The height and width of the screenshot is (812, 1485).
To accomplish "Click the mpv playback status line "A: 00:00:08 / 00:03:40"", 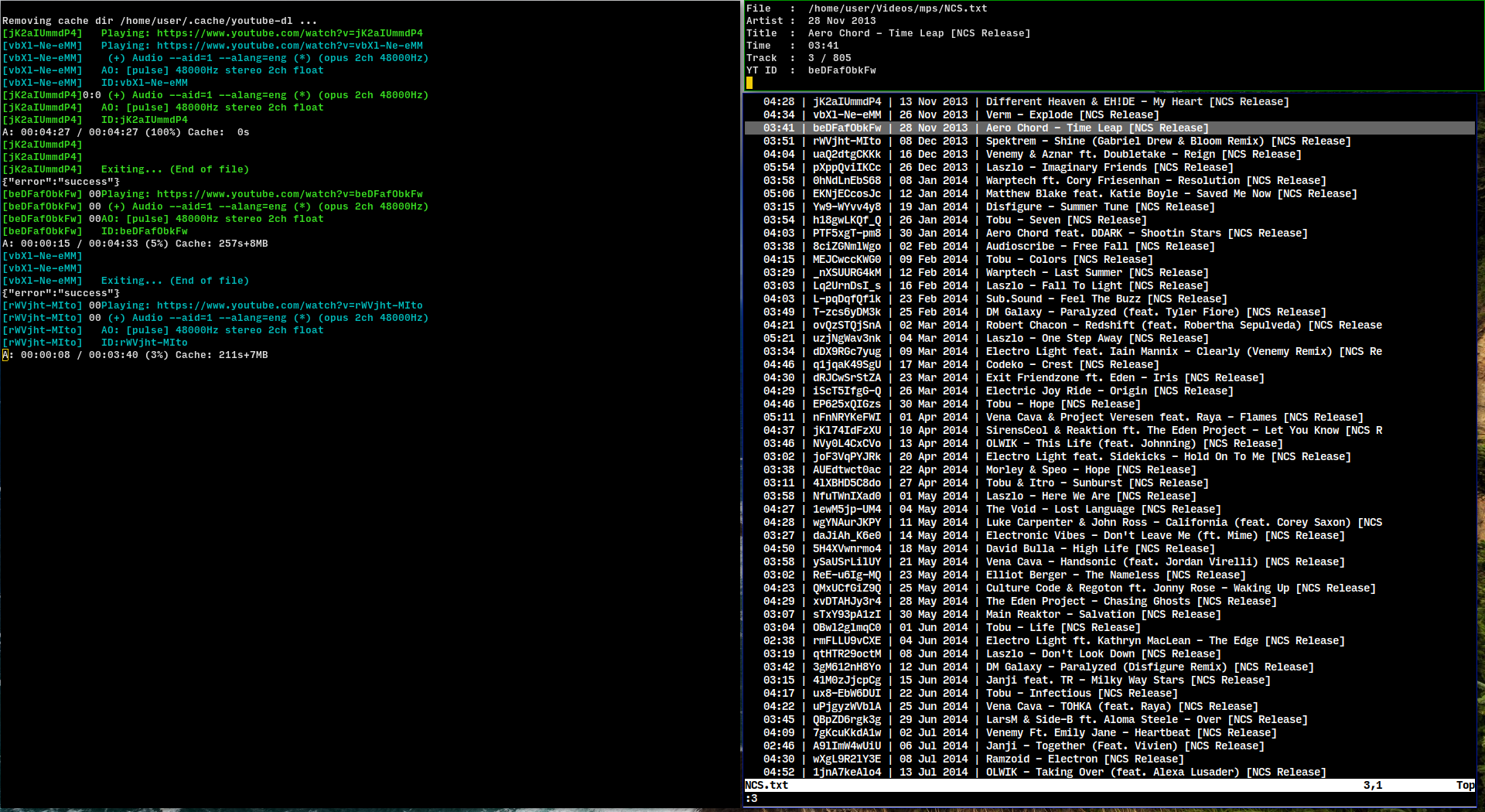I will [x=135, y=355].
